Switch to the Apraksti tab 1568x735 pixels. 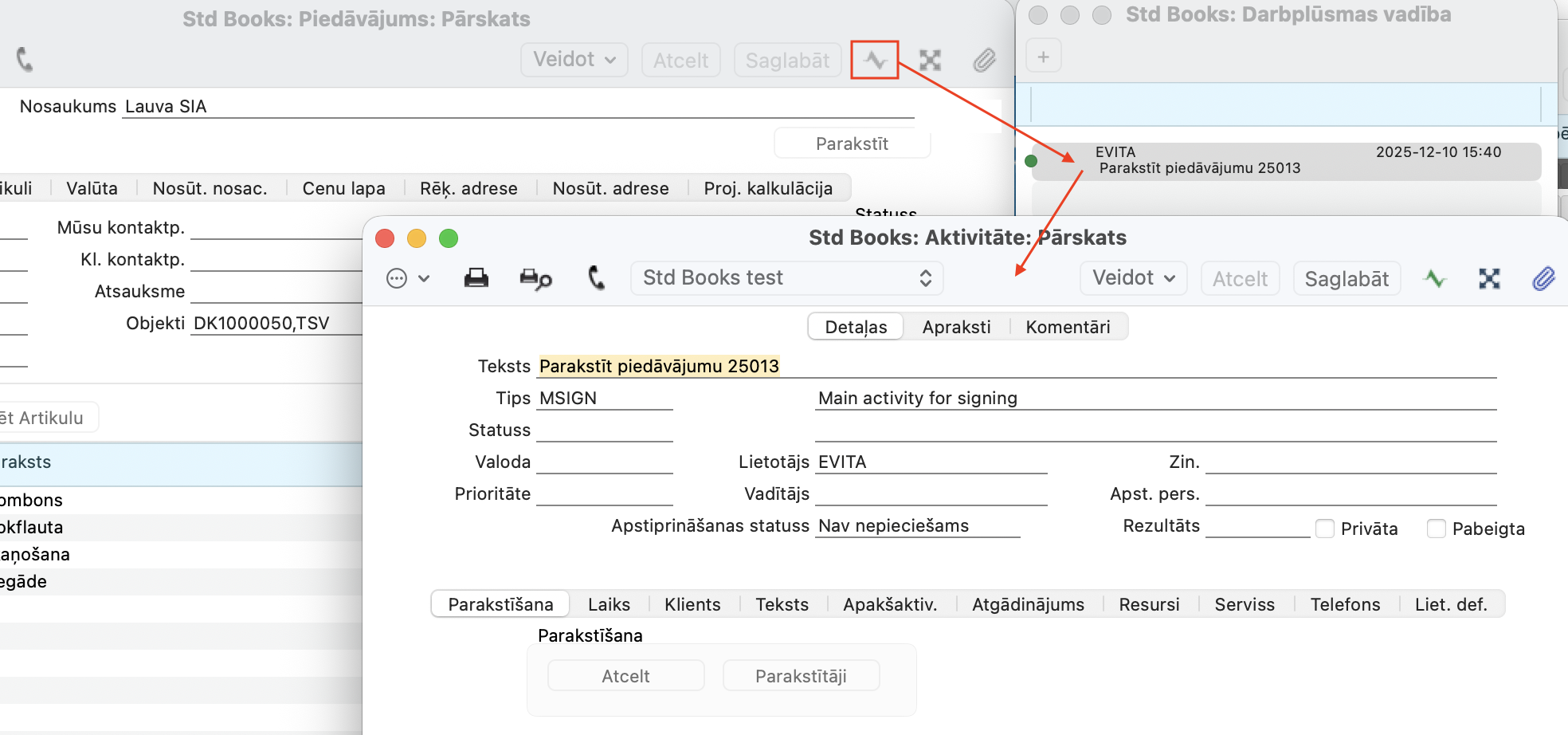pyautogui.click(x=956, y=327)
